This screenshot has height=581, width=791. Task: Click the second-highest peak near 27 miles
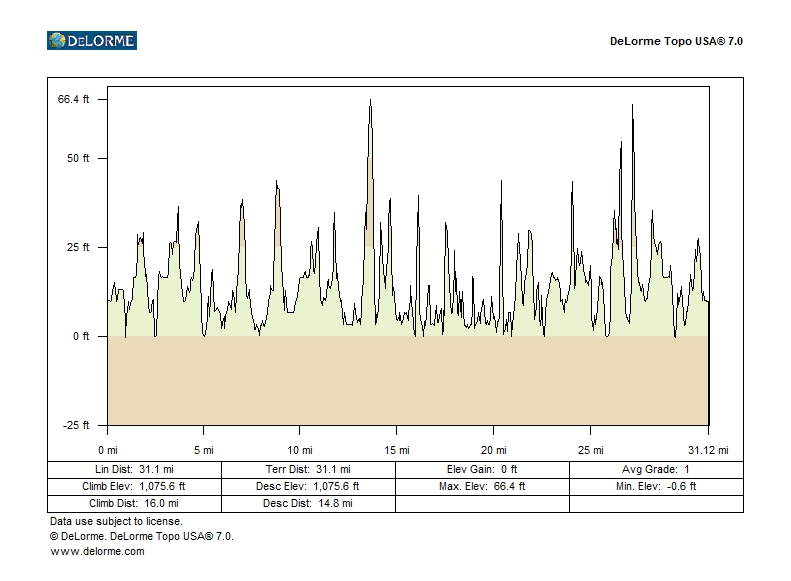[632, 107]
